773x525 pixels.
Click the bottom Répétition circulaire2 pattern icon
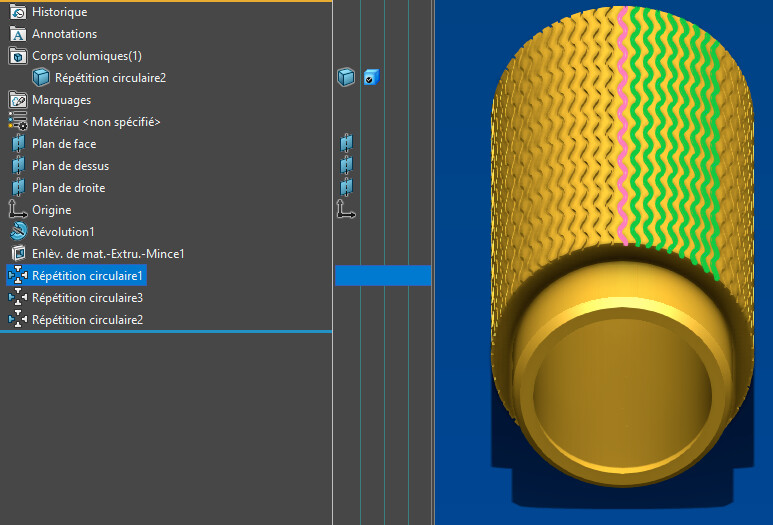[18, 319]
